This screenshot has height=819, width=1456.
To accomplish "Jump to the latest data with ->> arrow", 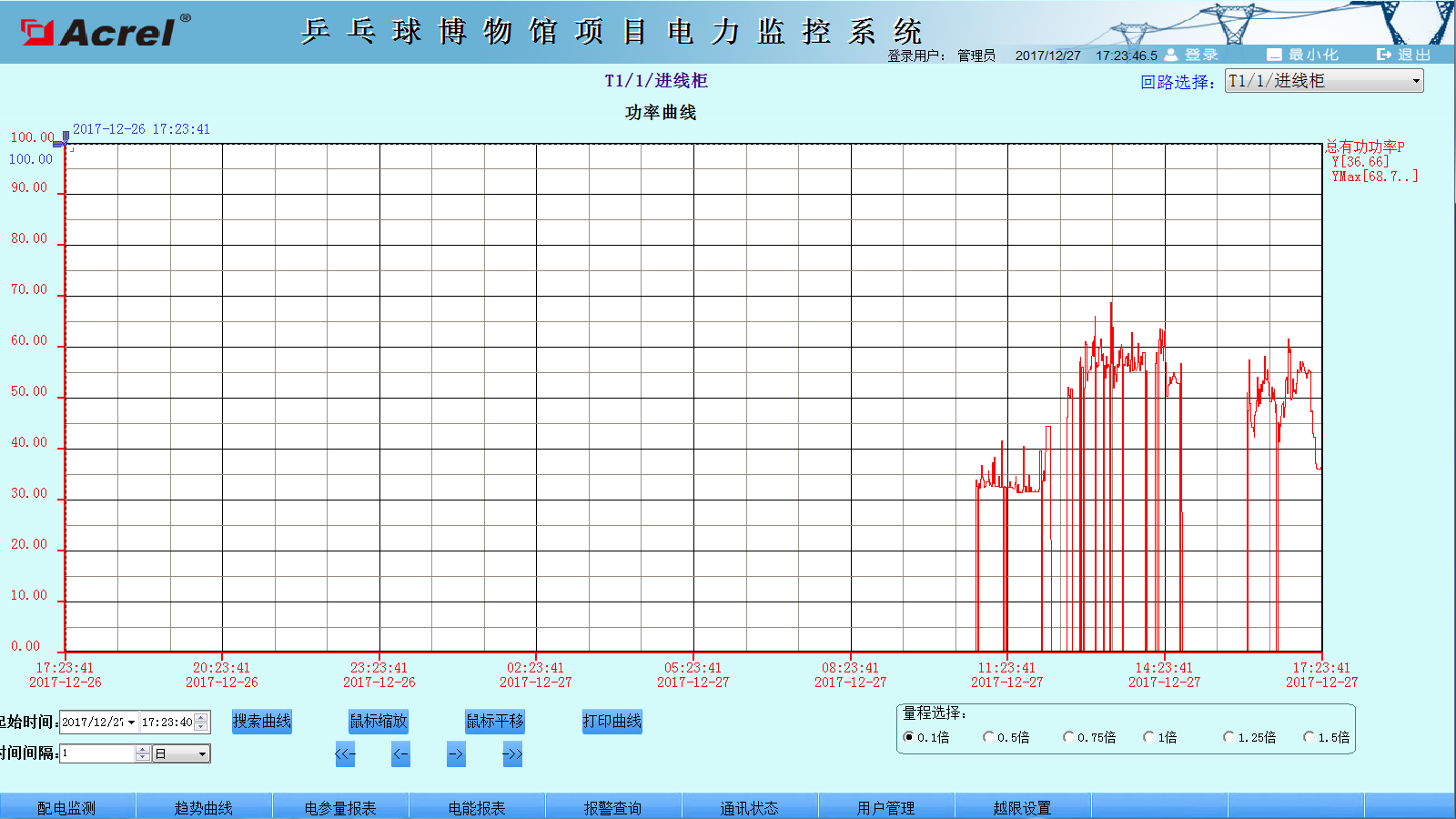I will 512,754.
